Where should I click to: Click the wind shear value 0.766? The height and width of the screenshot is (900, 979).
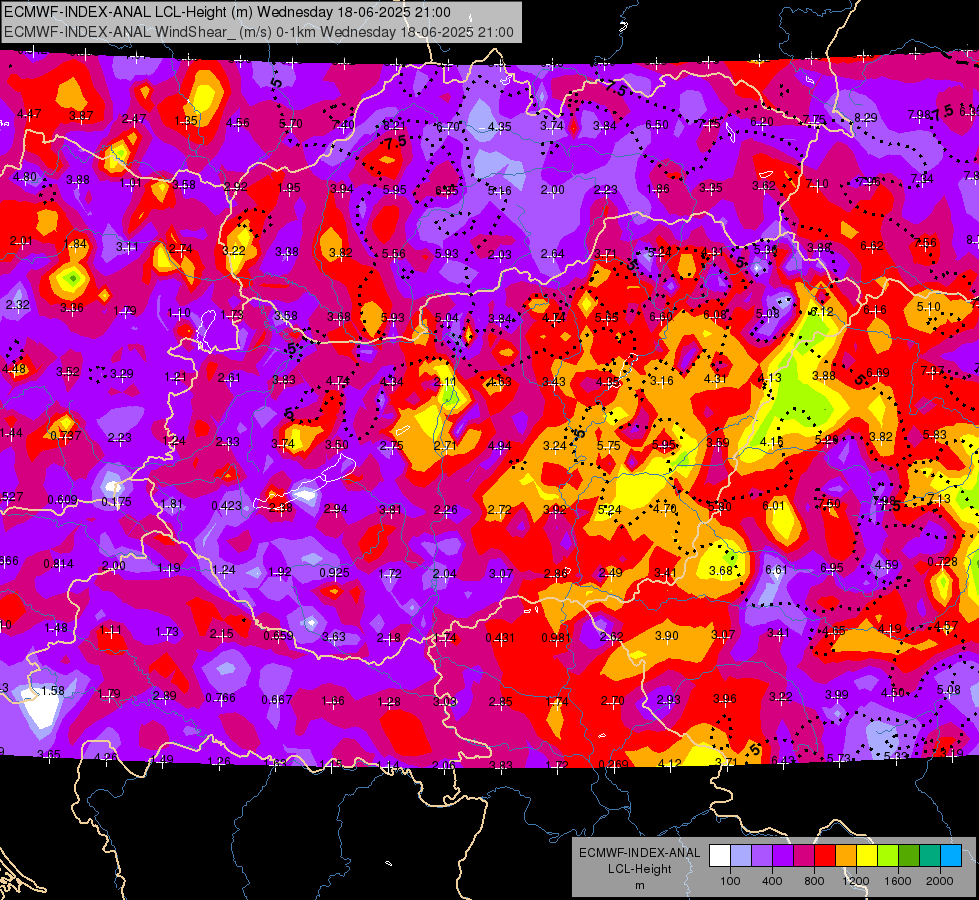[x=220, y=698]
